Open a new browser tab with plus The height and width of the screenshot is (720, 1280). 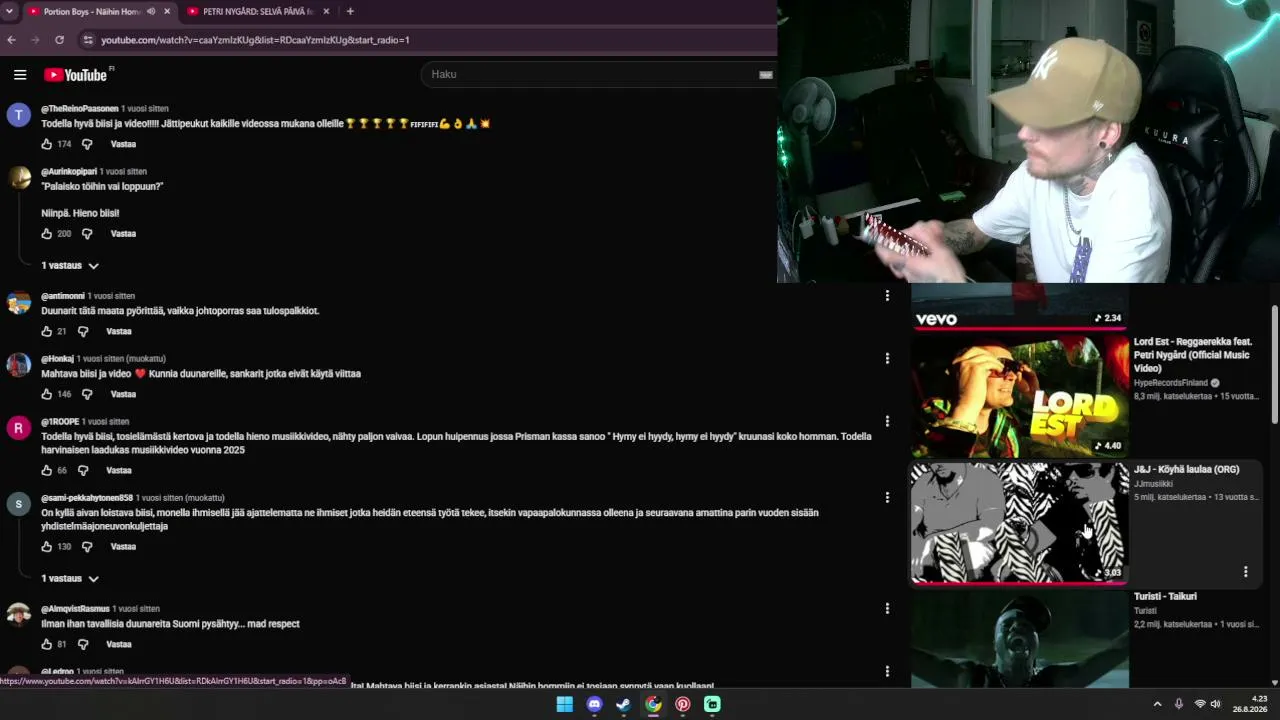350,12
